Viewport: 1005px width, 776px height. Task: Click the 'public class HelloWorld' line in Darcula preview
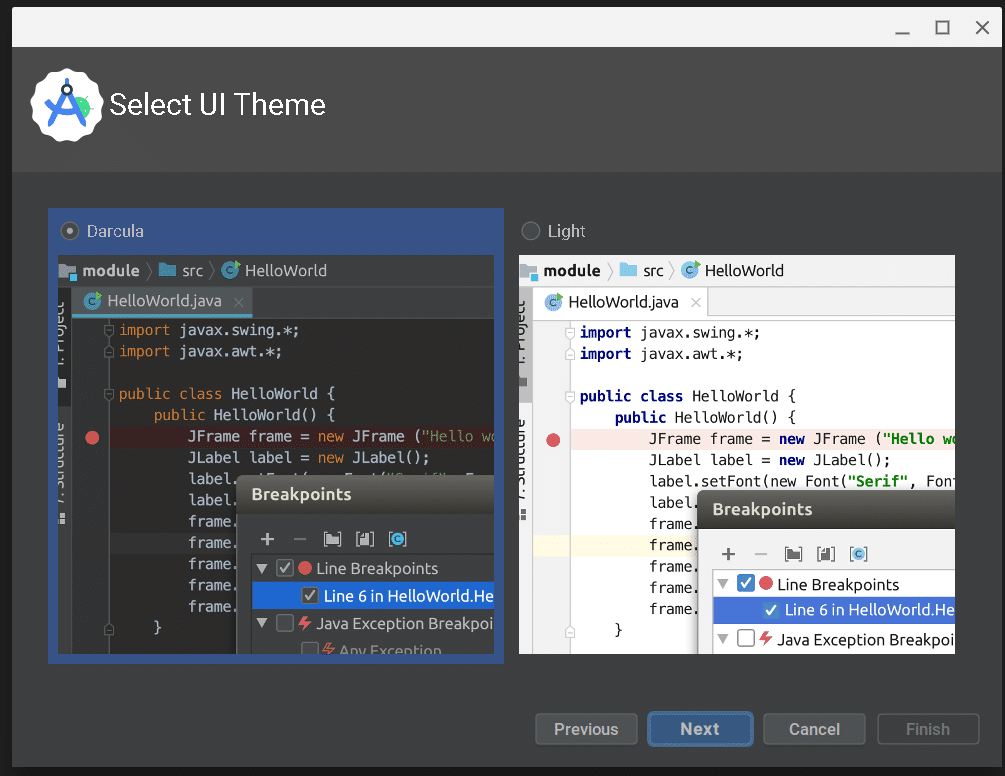[227, 393]
